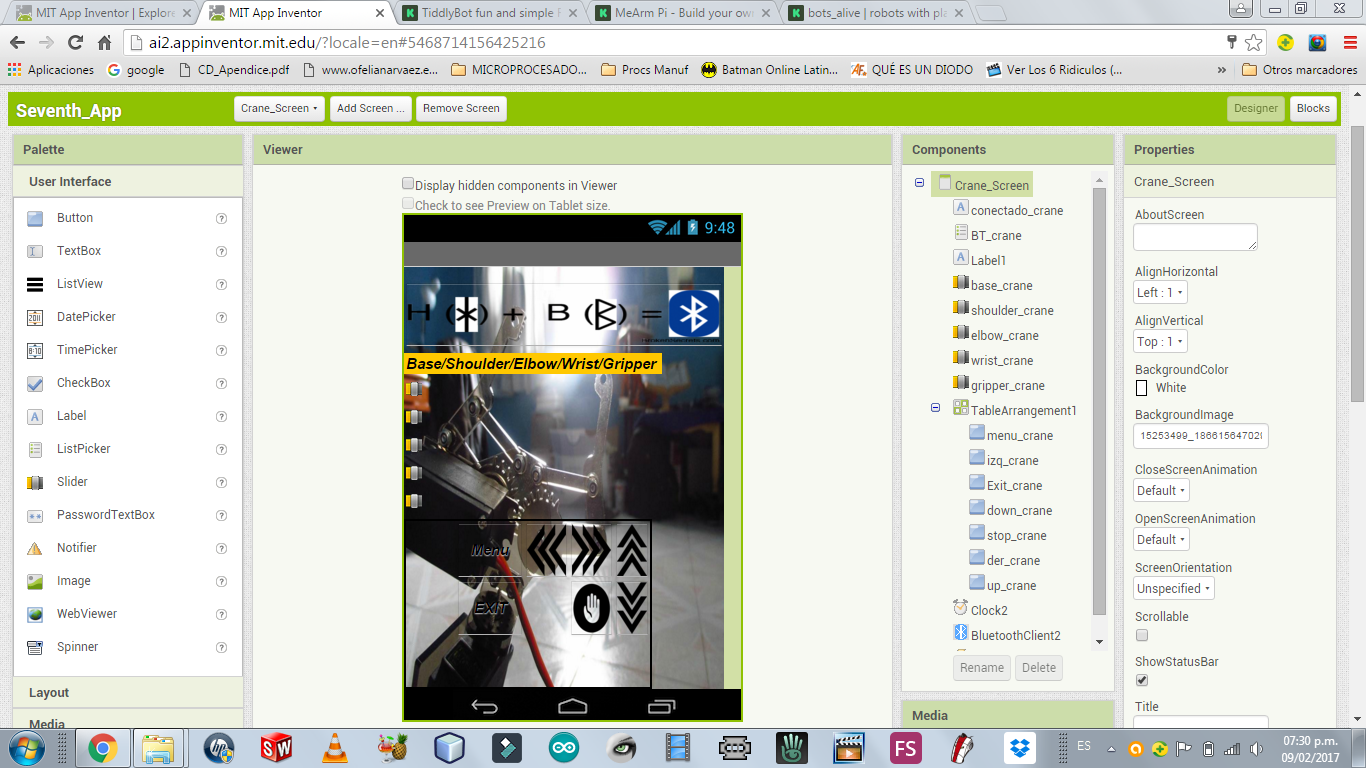Viewport: 1366px width, 768px height.
Task: Click the BackgroundImage filename field
Action: [x=1200, y=437]
